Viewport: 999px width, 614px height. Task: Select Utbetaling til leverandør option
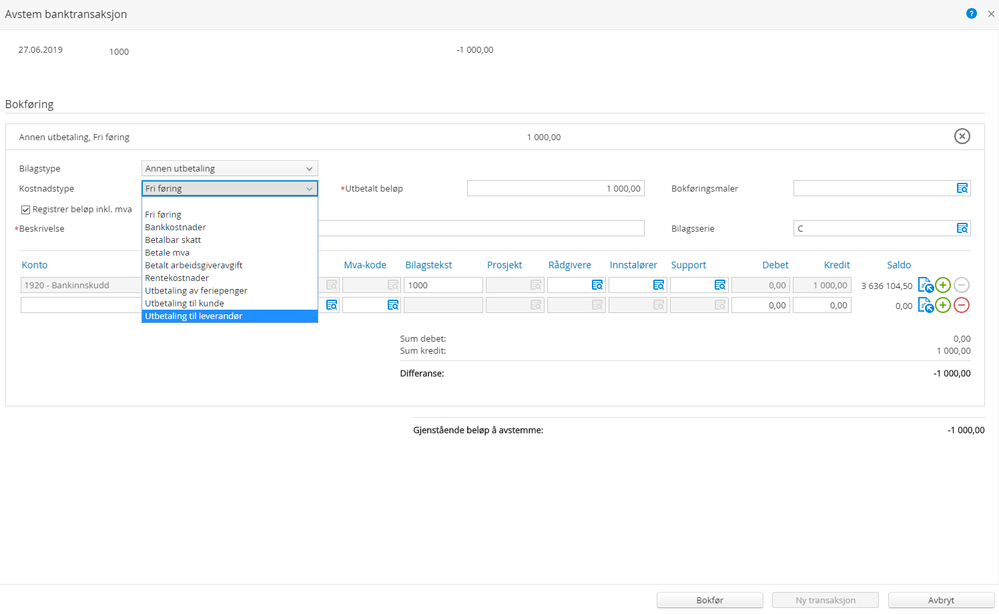[x=229, y=317]
